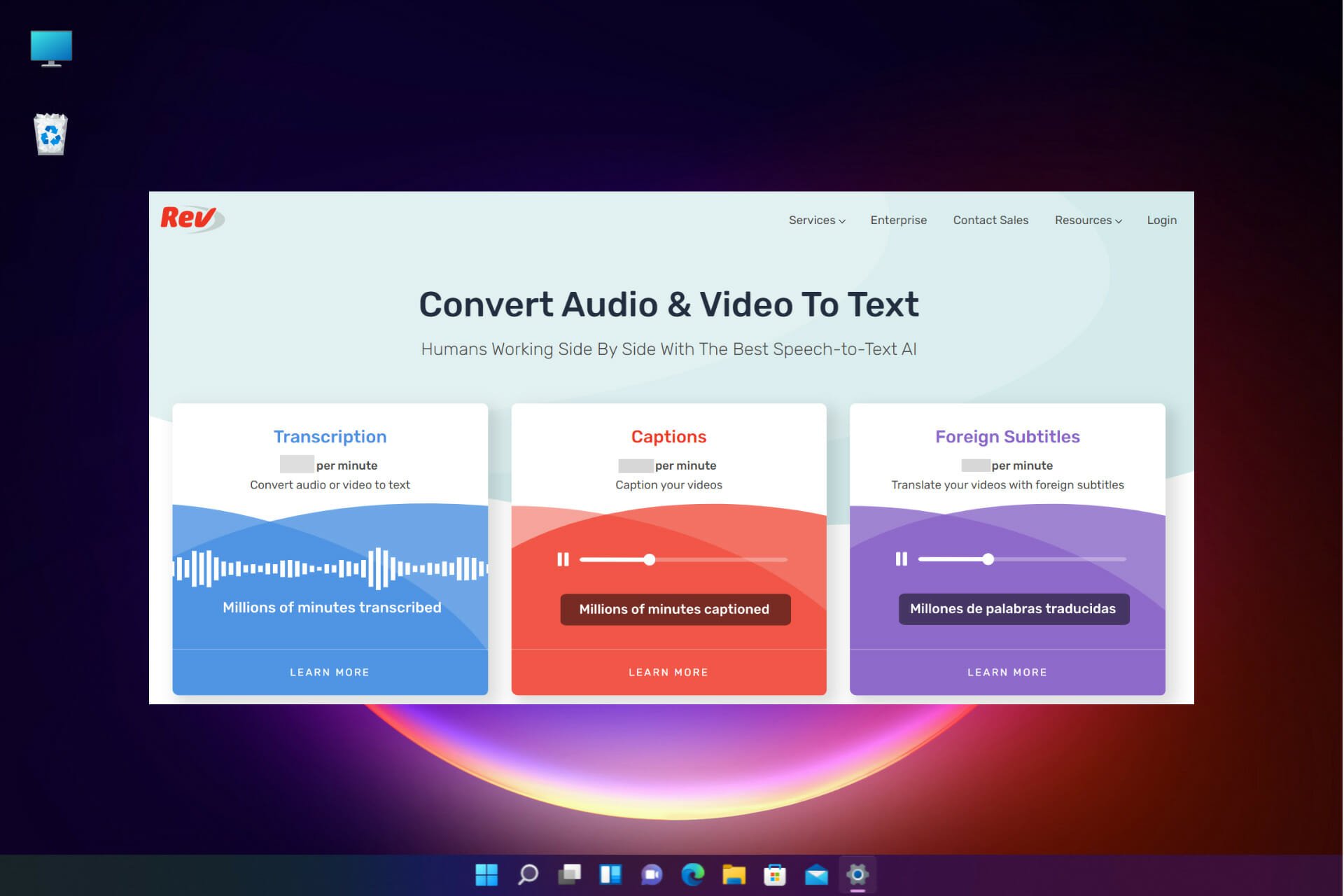Open Task View on the taskbar

pos(569,874)
